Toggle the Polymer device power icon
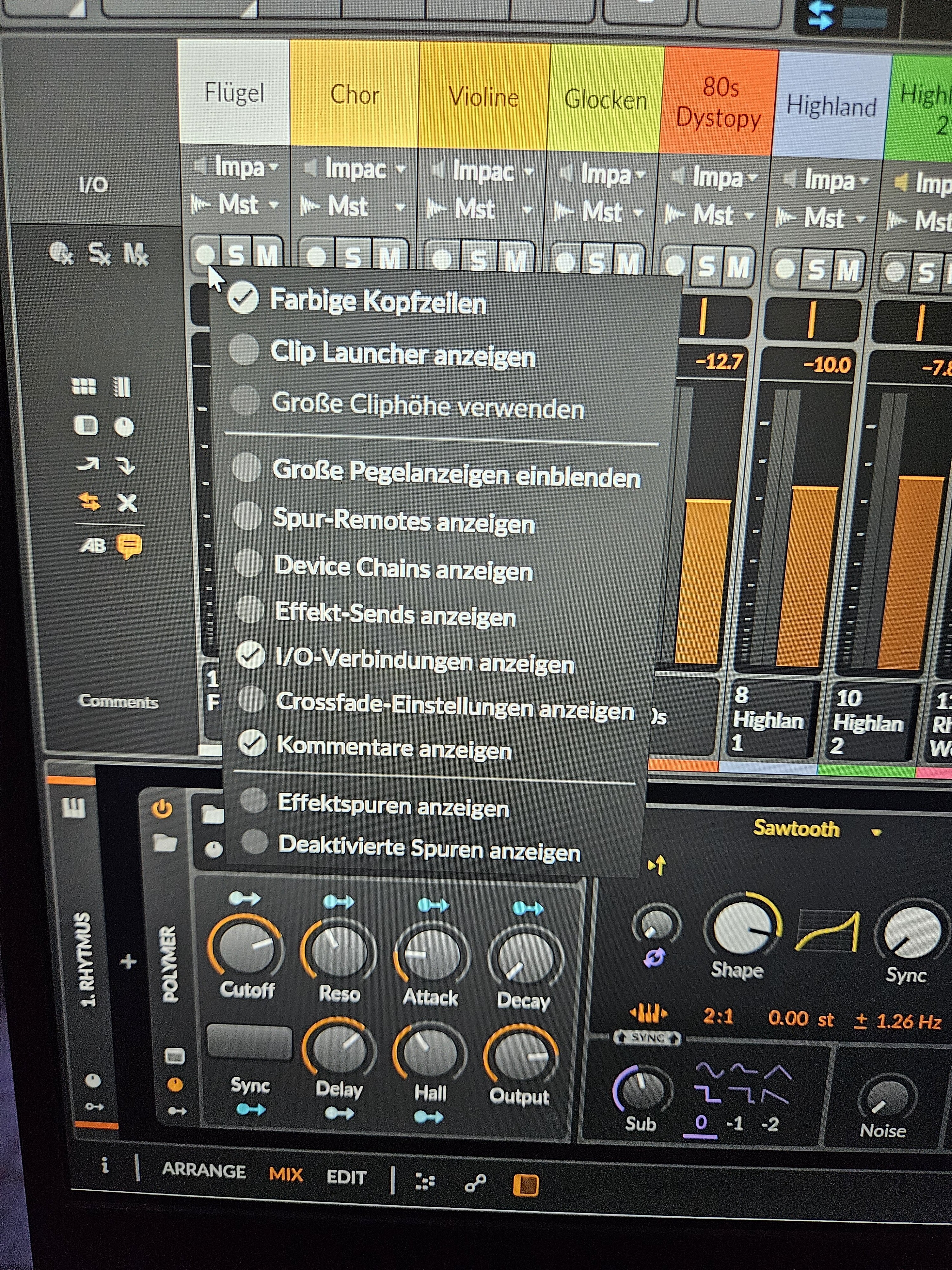952x1270 pixels. (162, 808)
